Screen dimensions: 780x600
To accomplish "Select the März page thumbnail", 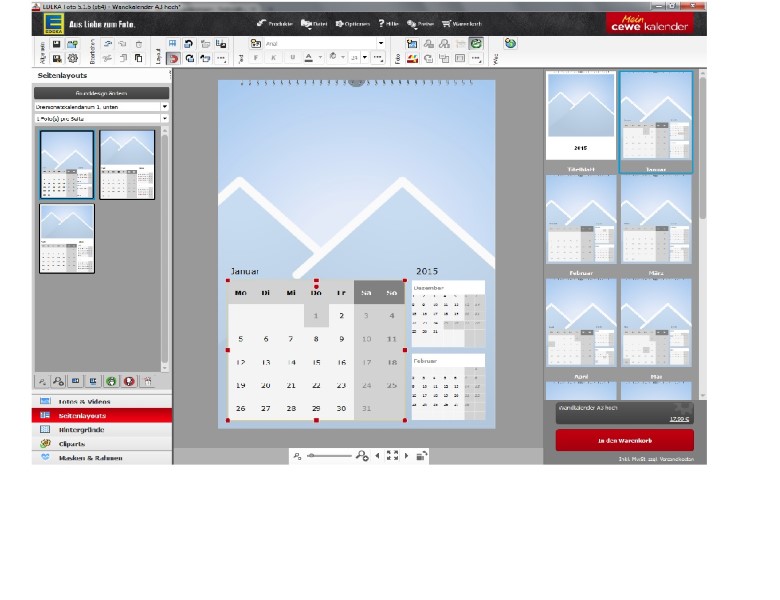I will tap(656, 219).
